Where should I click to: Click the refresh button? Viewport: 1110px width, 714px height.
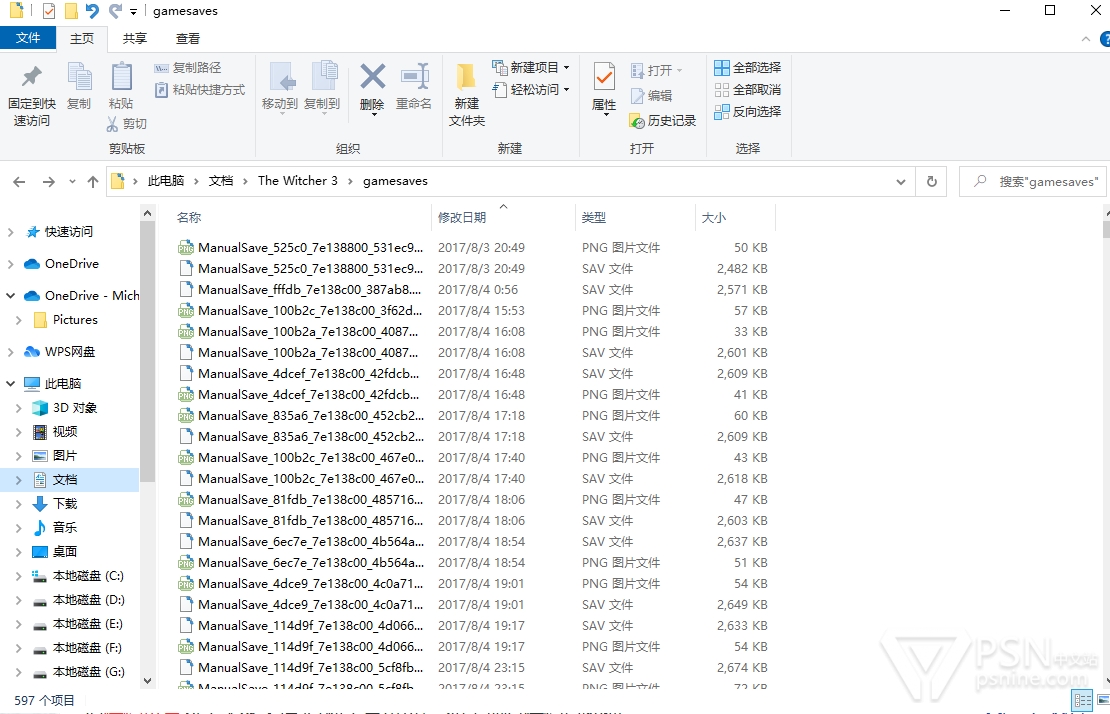tap(932, 182)
